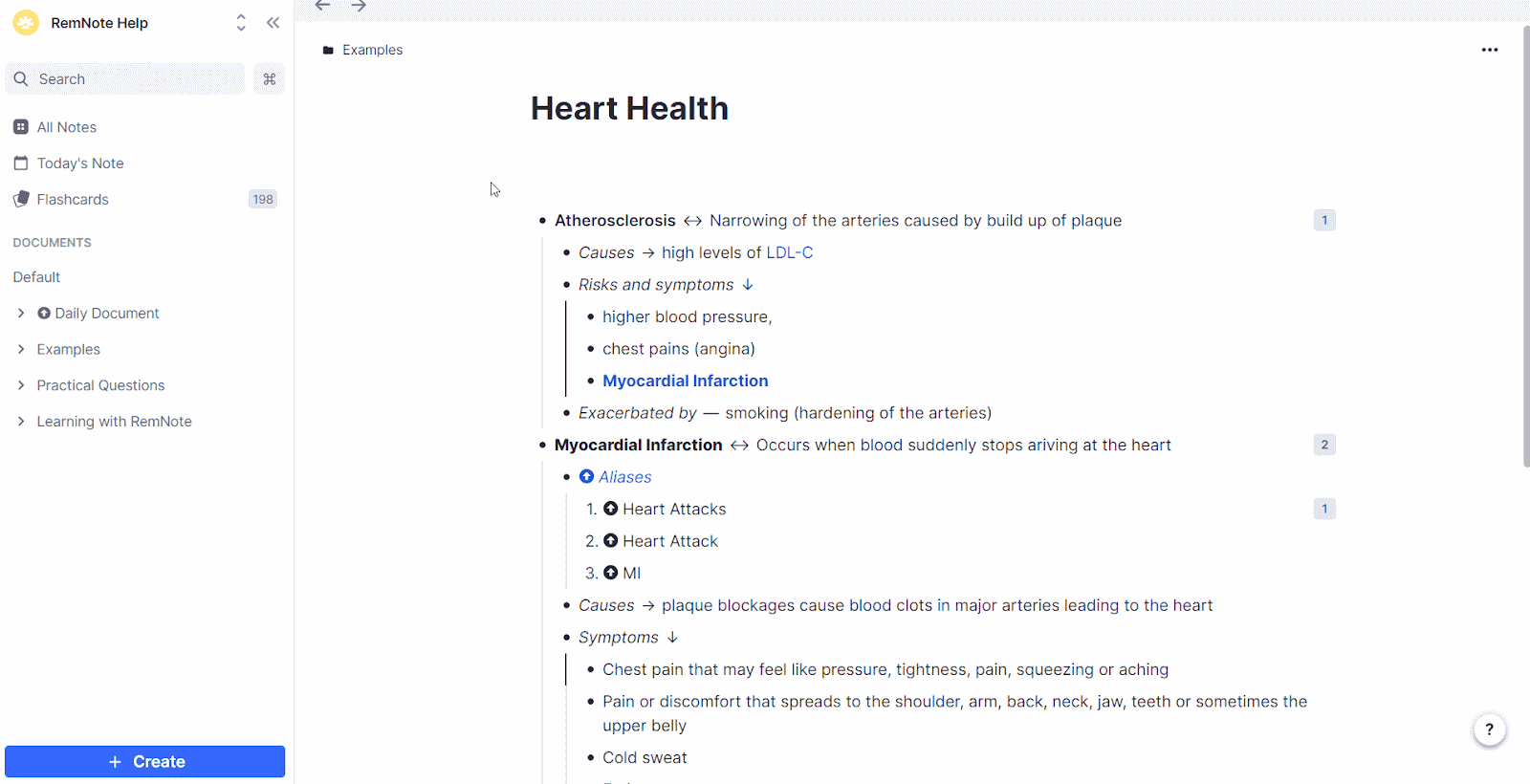Open the help question mark button
The width and height of the screenshot is (1530, 784).
point(1489,730)
